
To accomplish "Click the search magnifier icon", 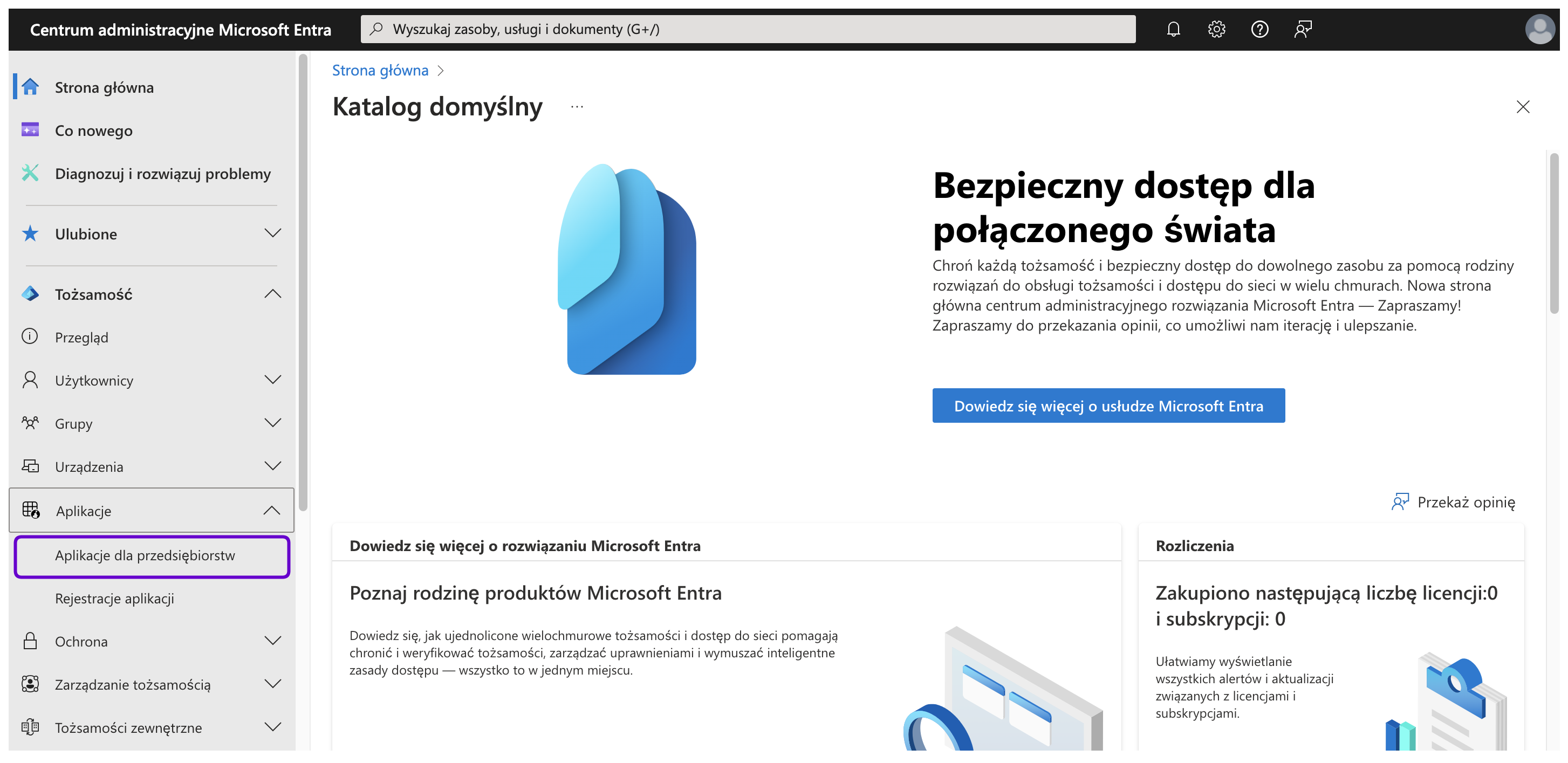I will (x=377, y=29).
